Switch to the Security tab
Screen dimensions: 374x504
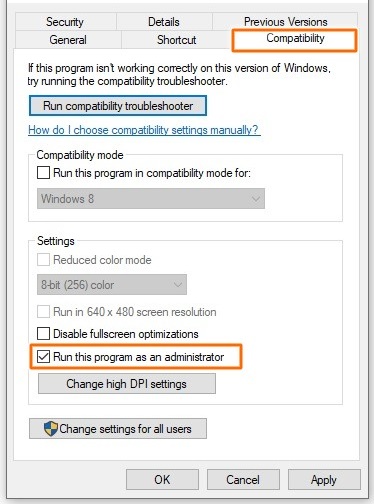(65, 22)
